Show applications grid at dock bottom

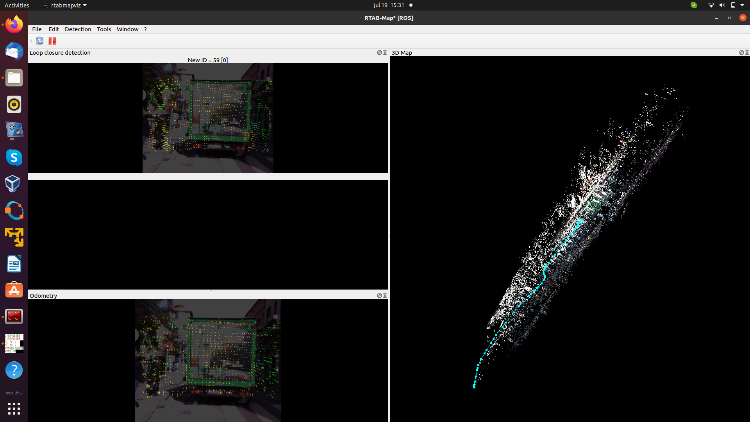[x=14, y=408]
